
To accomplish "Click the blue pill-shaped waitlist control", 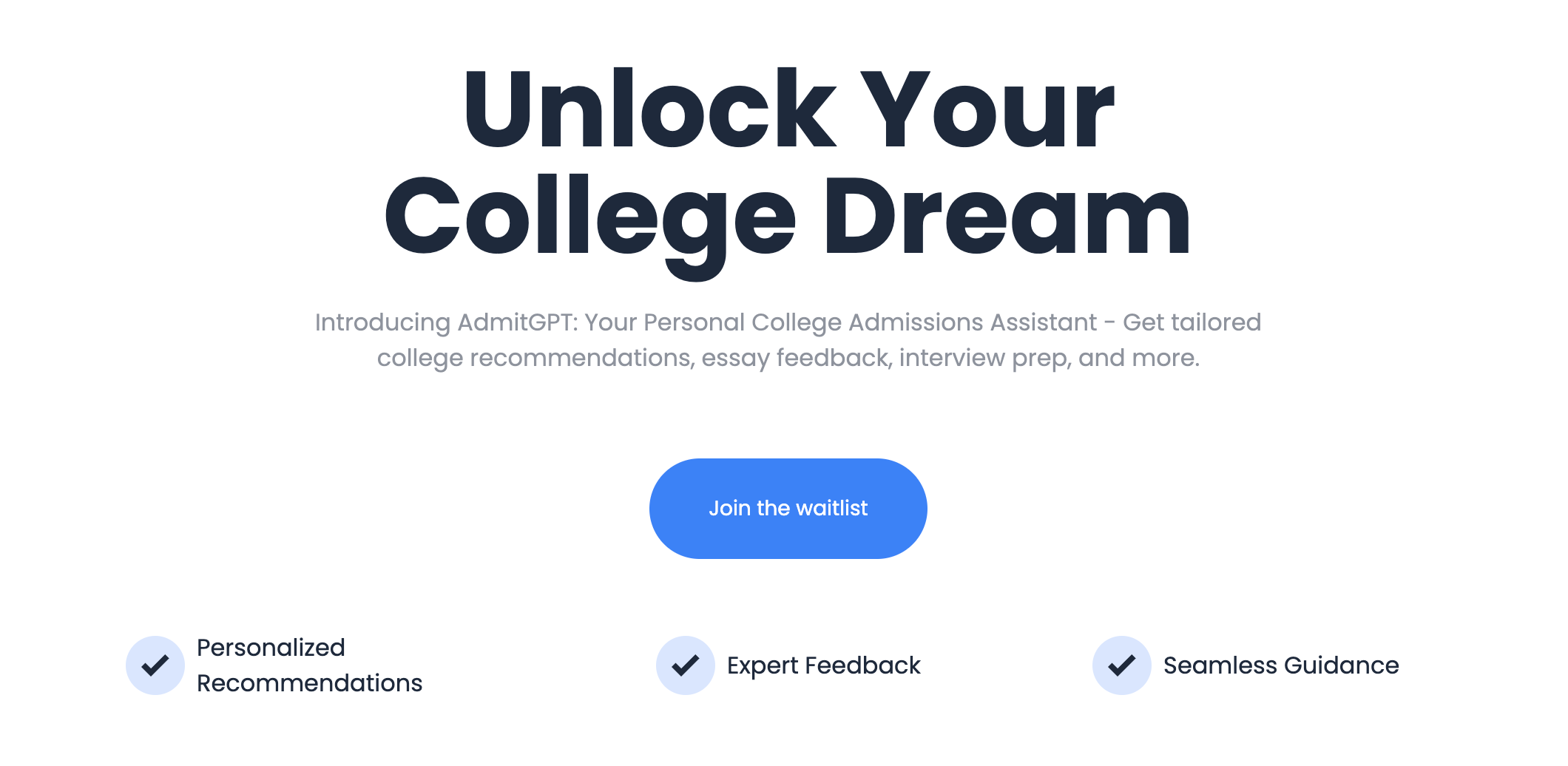I will click(x=787, y=508).
